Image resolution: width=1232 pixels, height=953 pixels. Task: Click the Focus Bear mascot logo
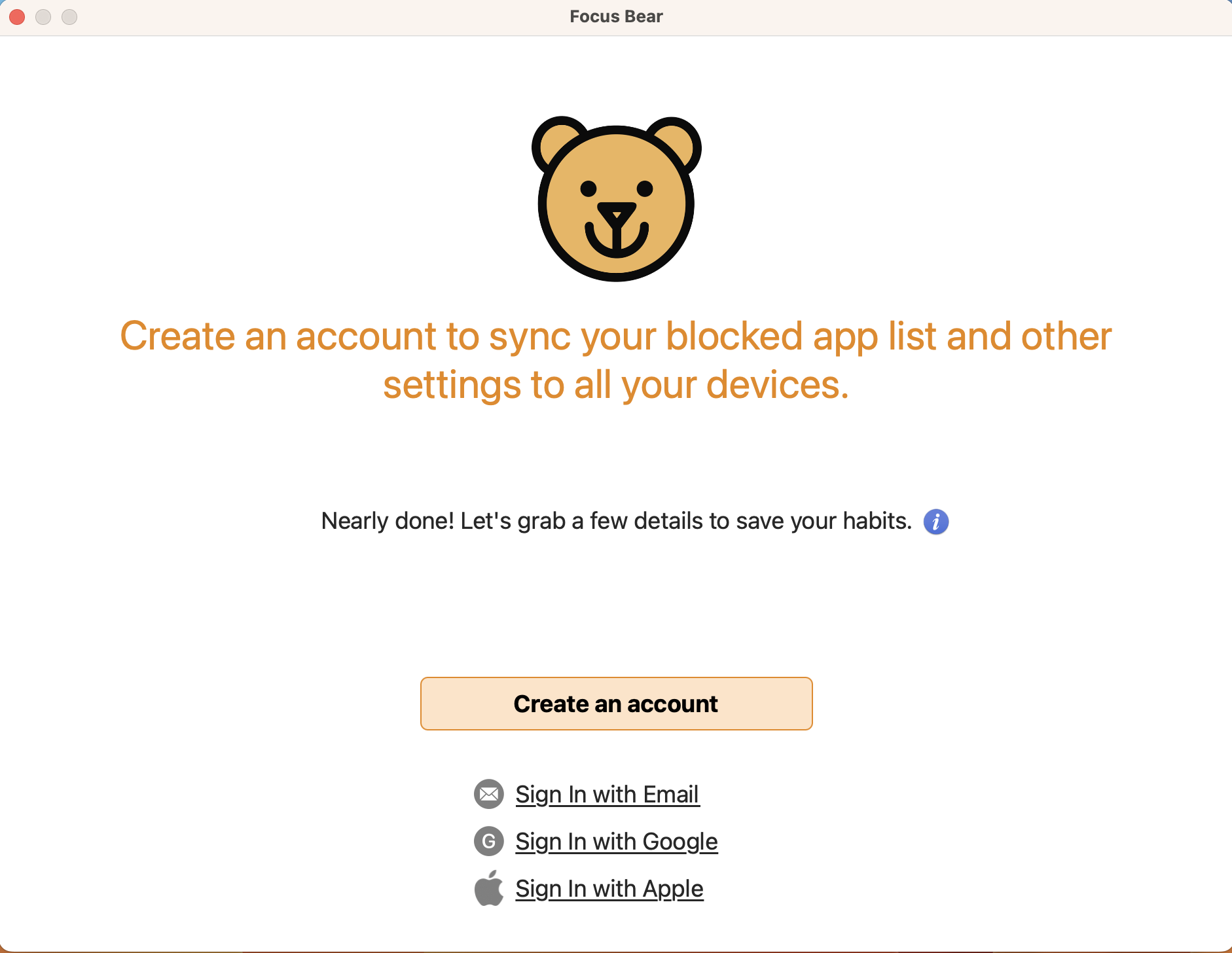(616, 199)
